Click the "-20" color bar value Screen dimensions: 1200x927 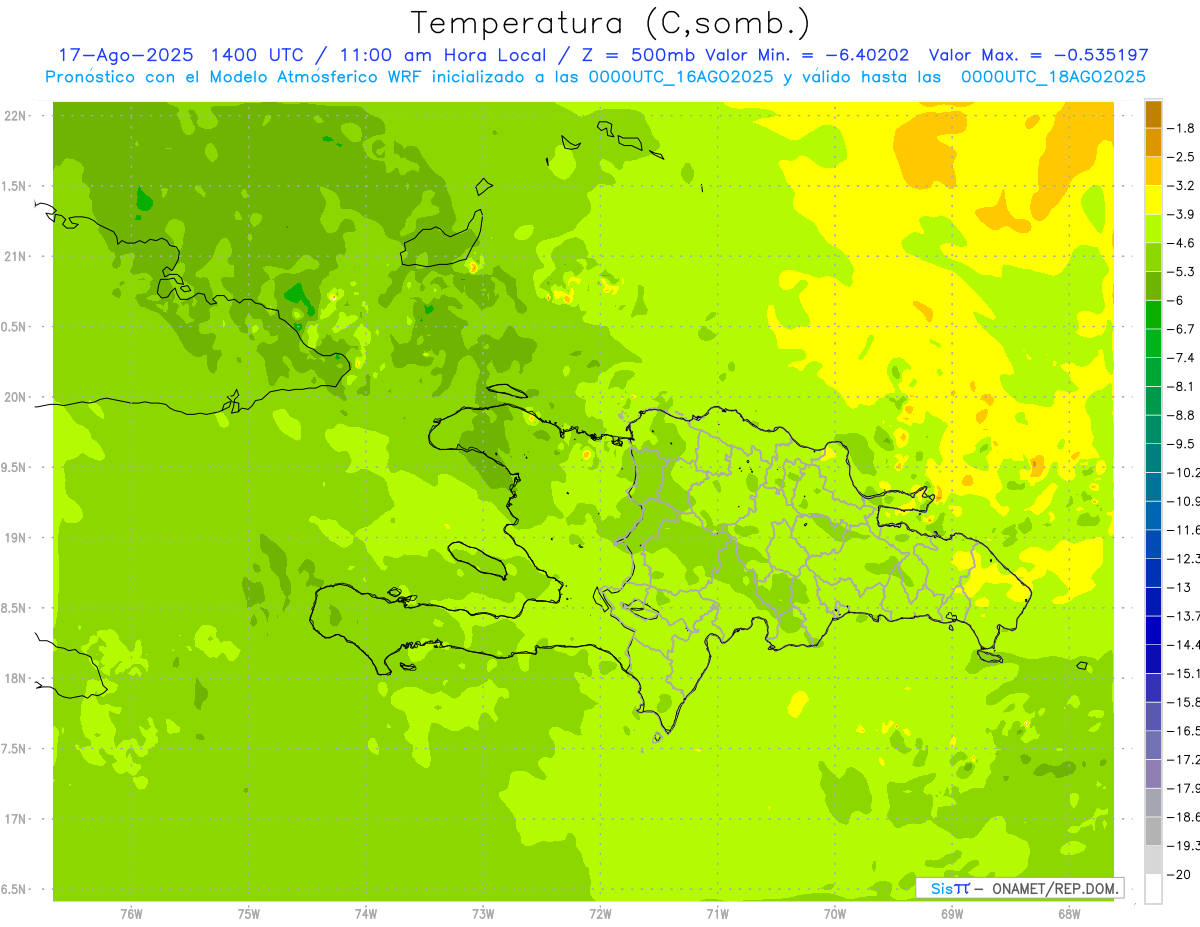click(x=1179, y=875)
